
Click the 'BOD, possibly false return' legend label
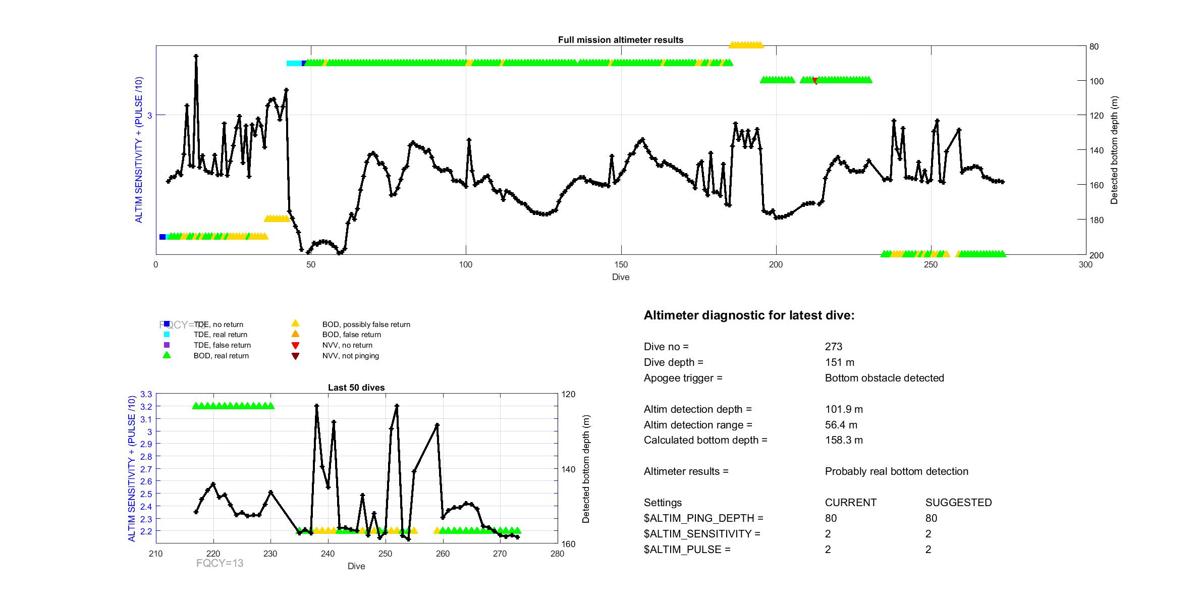[366, 324]
